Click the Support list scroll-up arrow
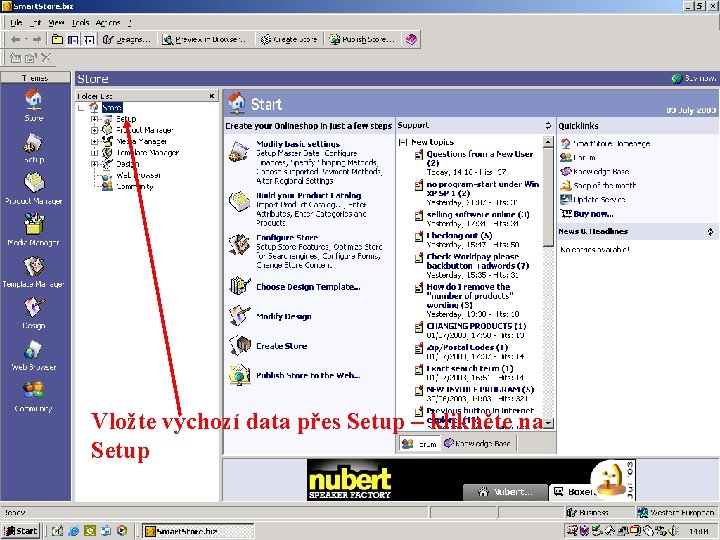720x540 pixels. (548, 142)
